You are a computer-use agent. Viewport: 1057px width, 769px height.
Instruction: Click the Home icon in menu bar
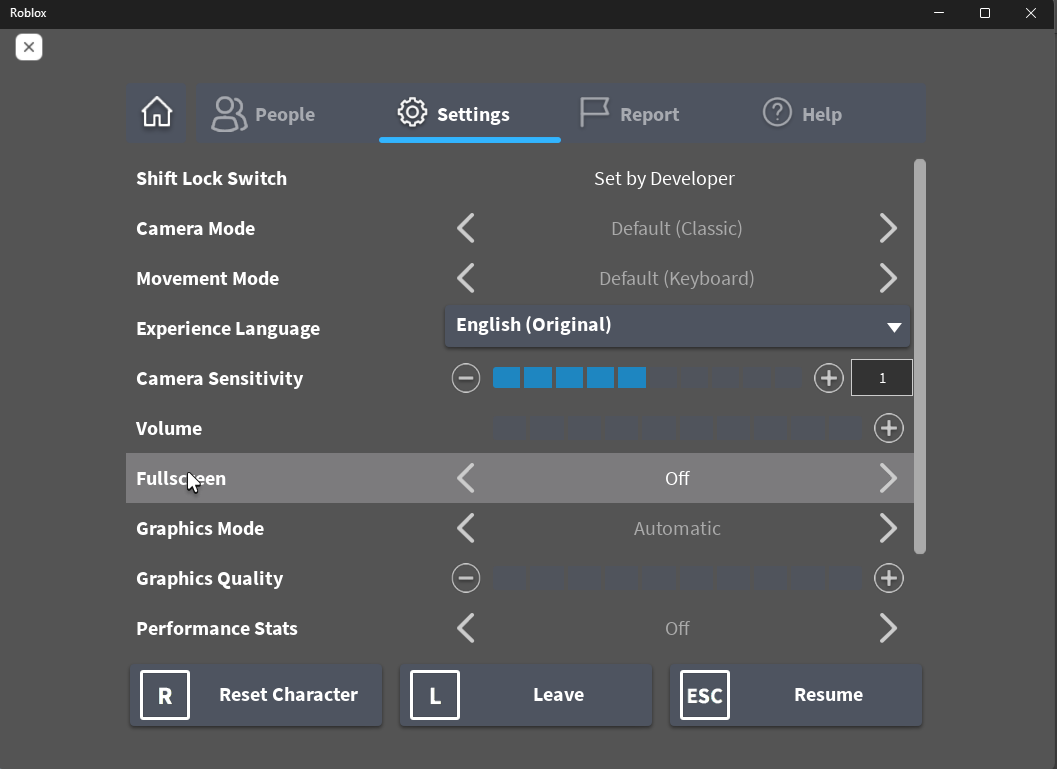[157, 113]
